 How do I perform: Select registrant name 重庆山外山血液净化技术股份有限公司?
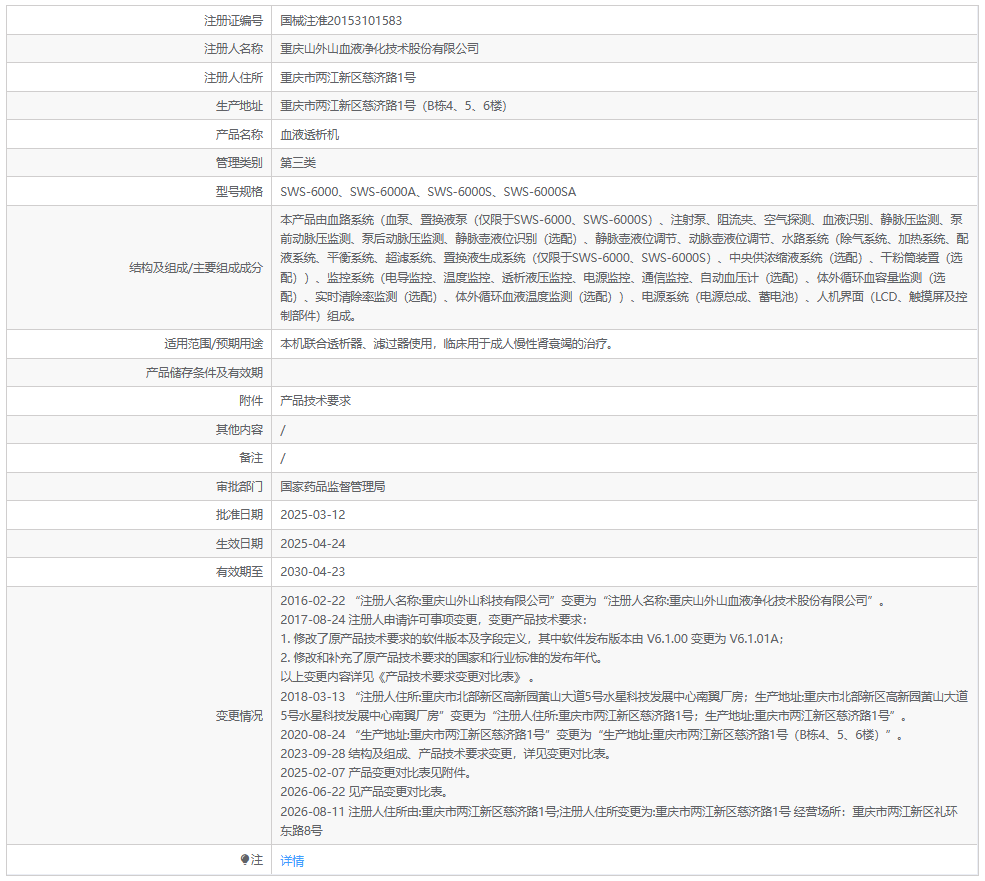point(379,49)
